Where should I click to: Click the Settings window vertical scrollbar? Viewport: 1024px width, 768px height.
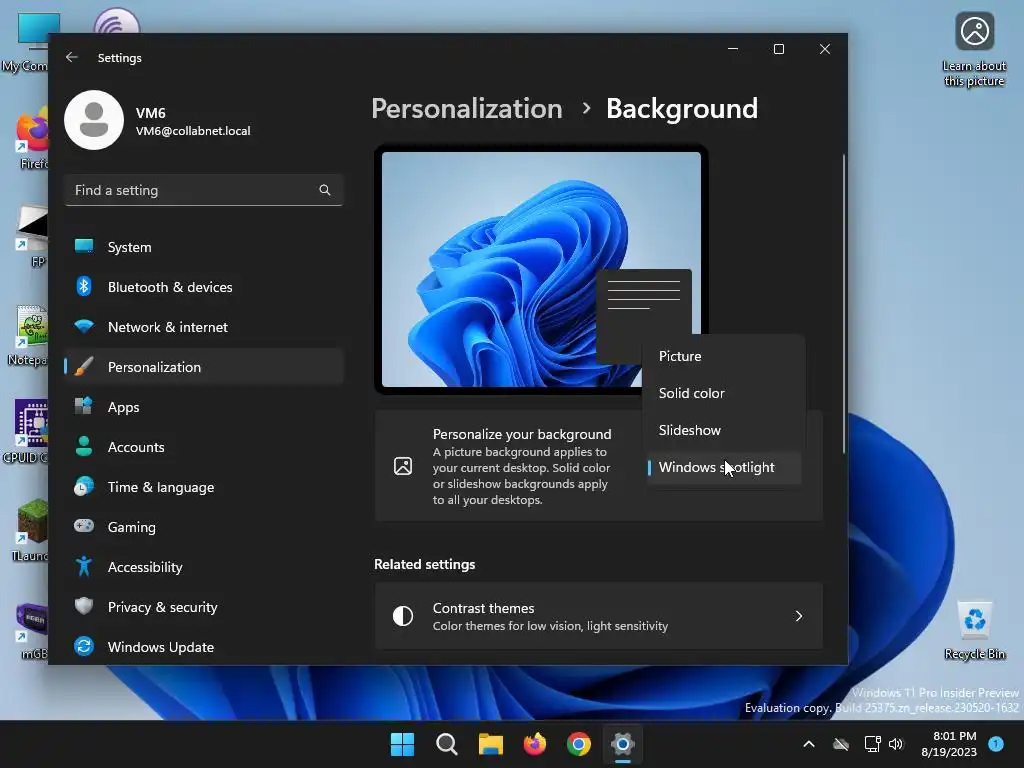tap(843, 304)
